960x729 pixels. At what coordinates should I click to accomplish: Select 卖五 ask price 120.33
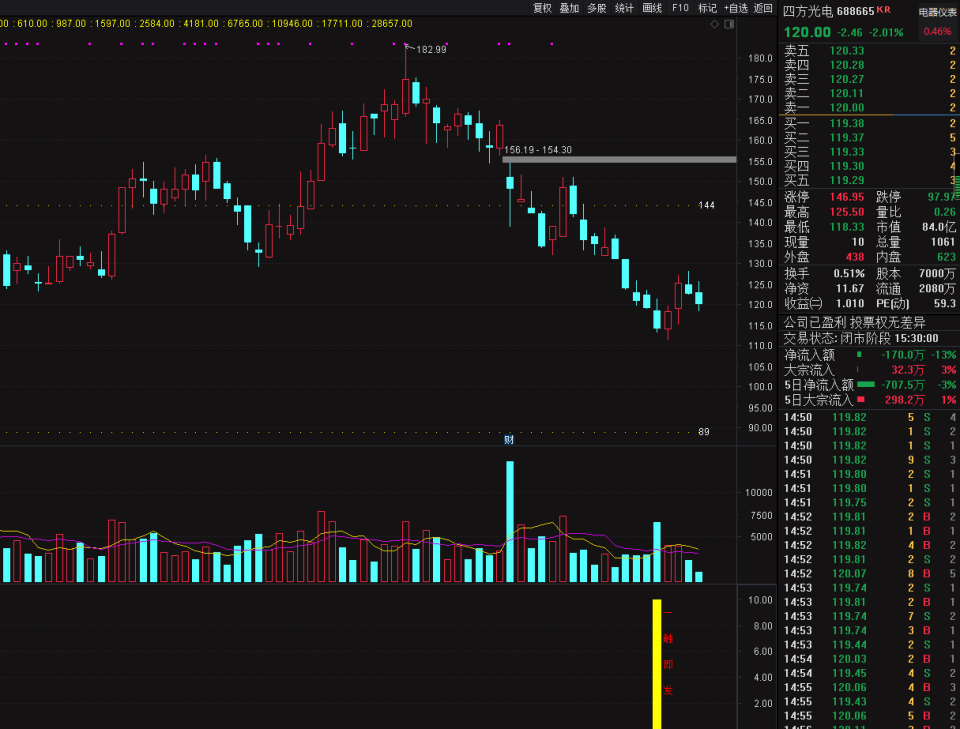[x=847, y=51]
